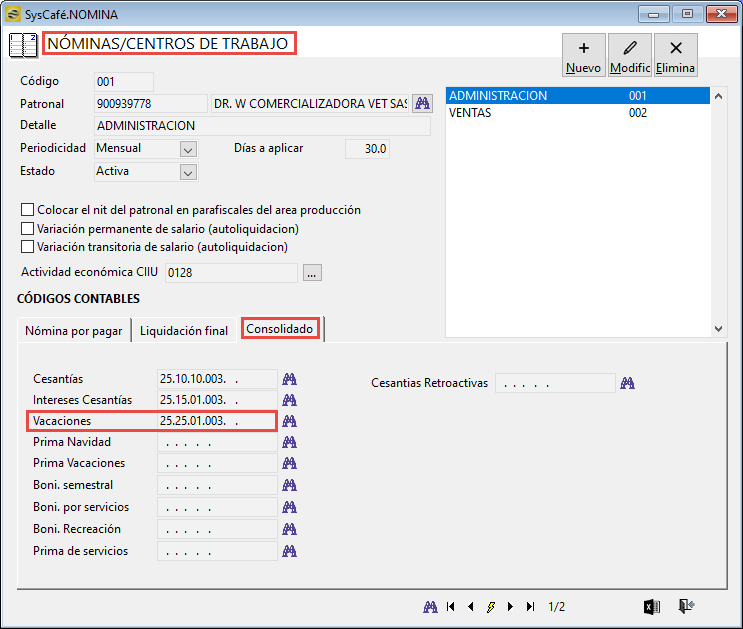Click the Nuevo button
The width and height of the screenshot is (743, 629).
click(x=584, y=55)
